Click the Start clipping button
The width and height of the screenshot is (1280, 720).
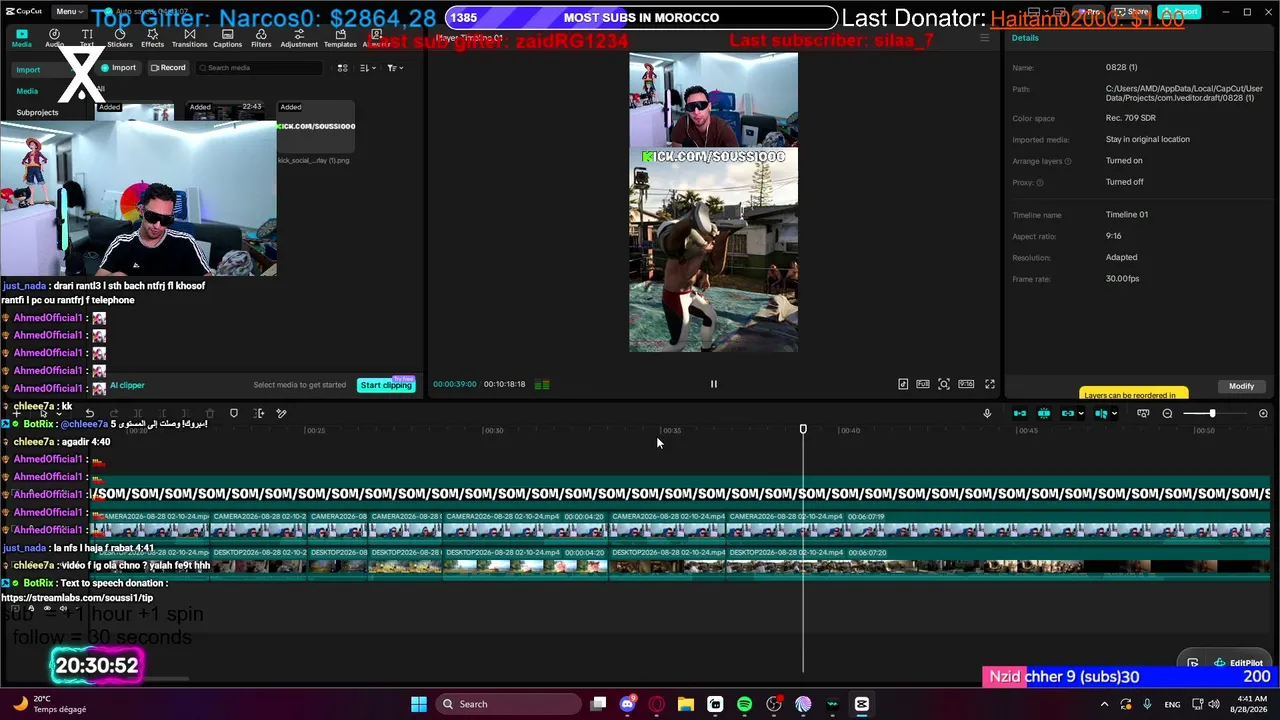coord(386,385)
